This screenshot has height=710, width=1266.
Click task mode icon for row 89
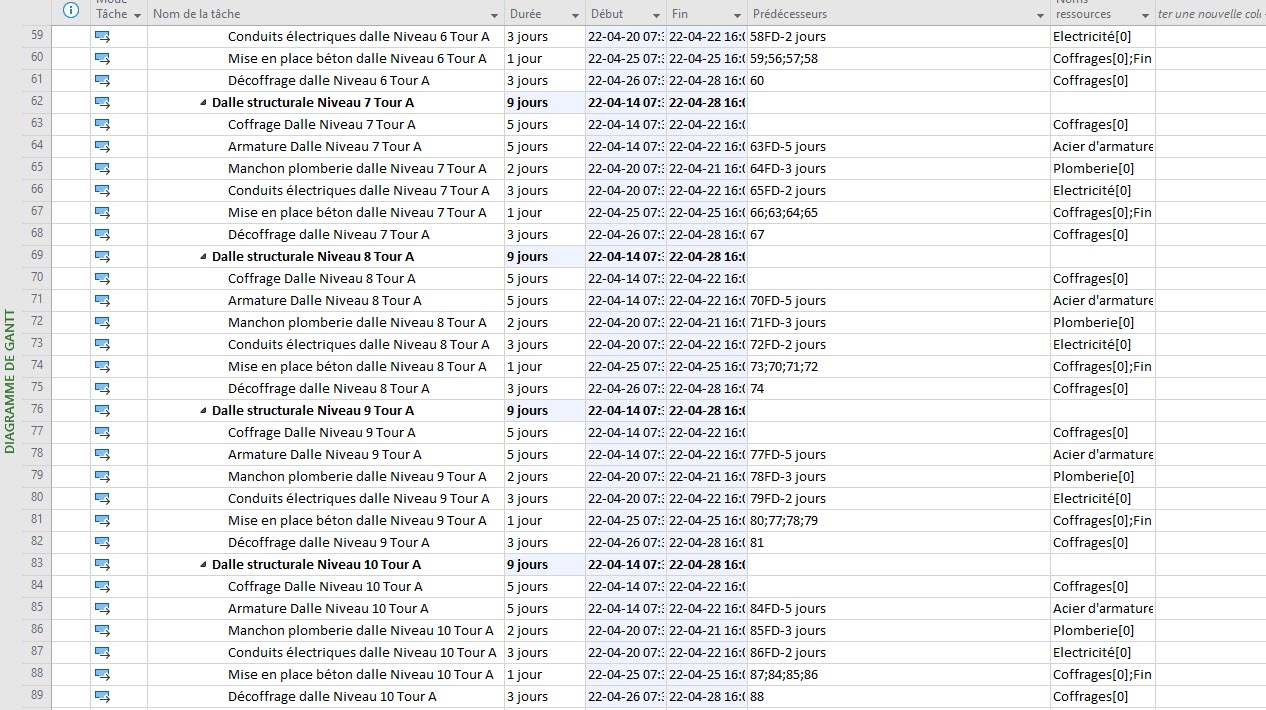102,697
